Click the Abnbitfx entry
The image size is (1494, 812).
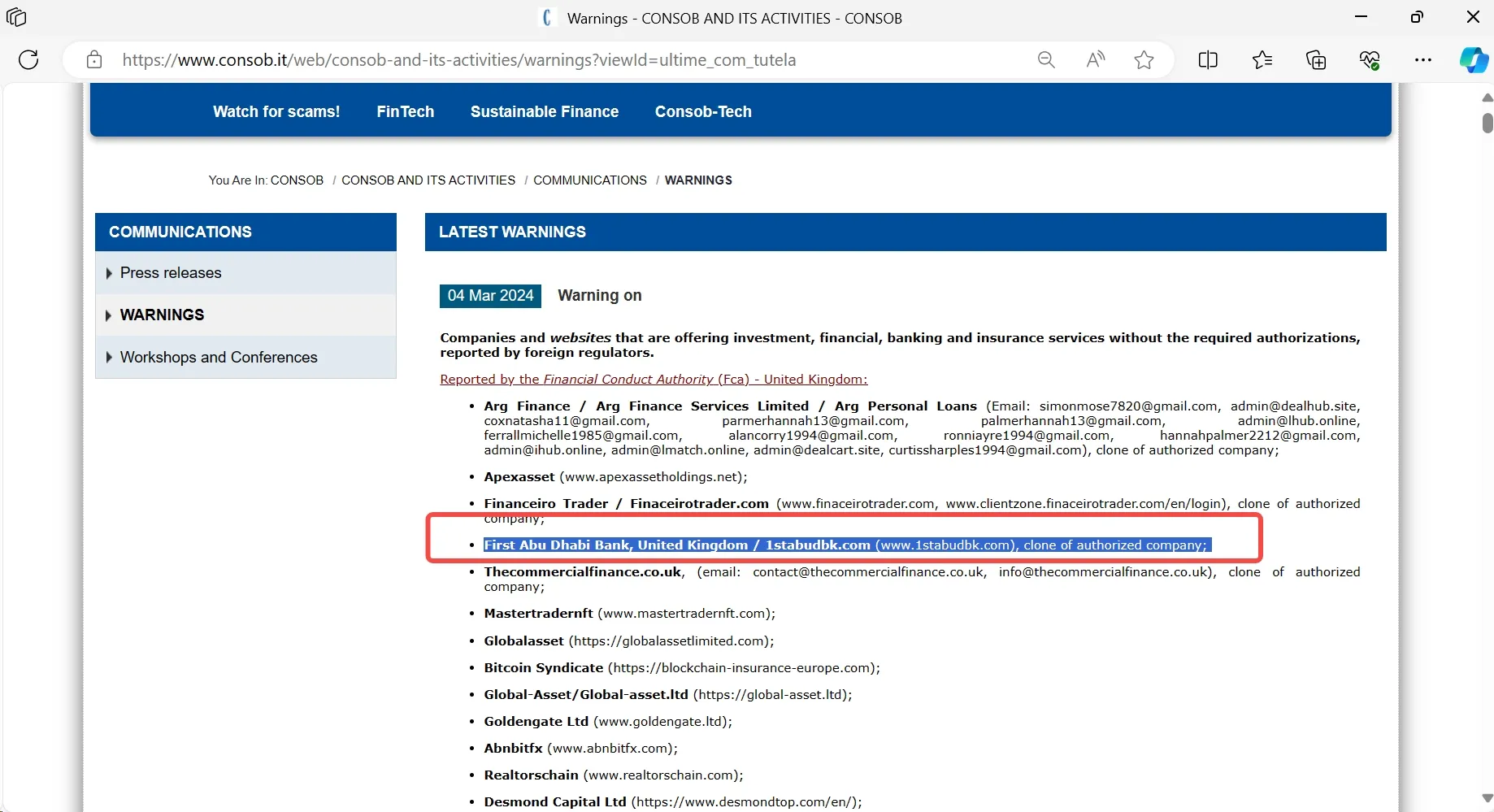tap(580, 749)
